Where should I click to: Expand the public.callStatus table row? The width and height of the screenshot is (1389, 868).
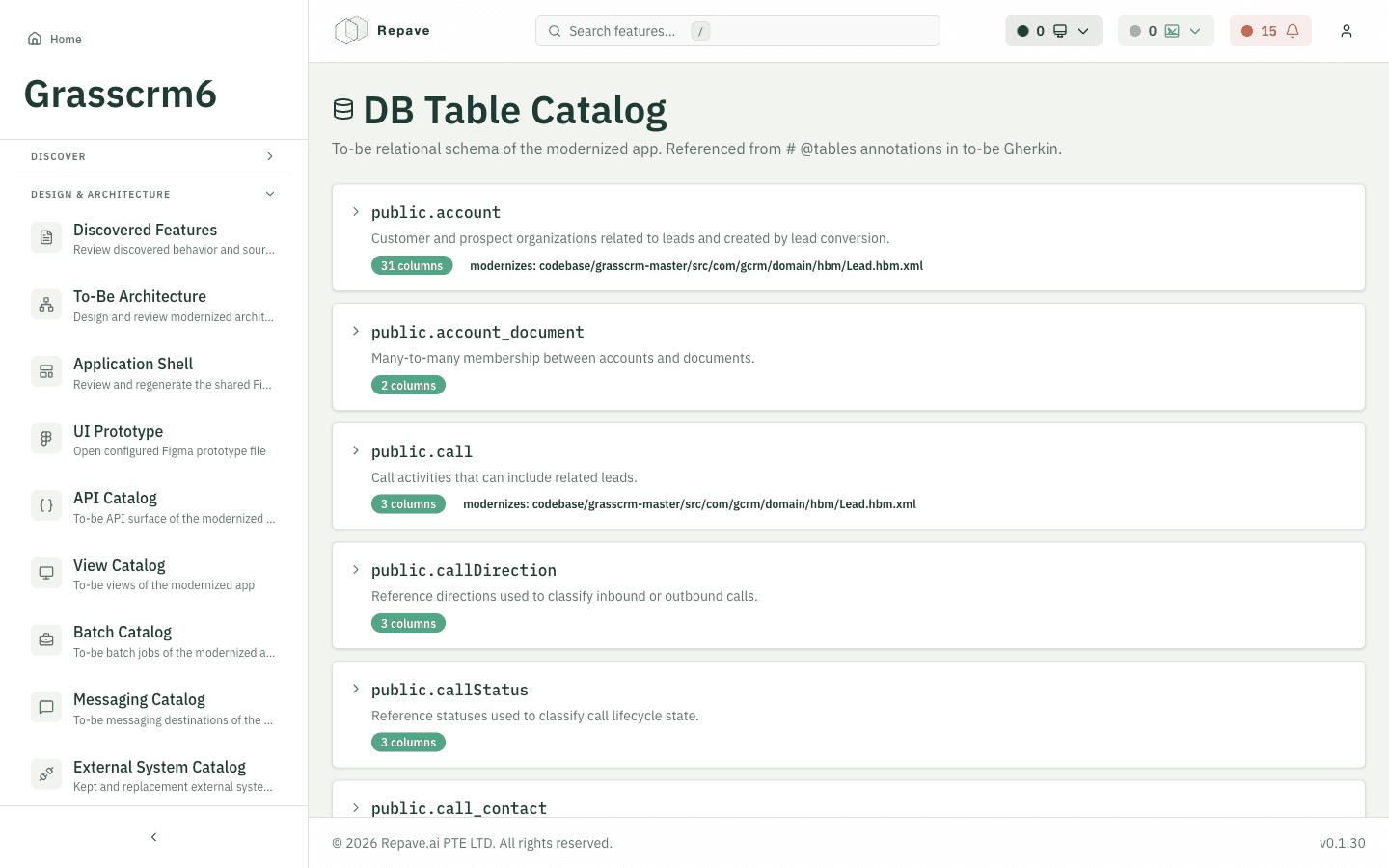coord(356,690)
